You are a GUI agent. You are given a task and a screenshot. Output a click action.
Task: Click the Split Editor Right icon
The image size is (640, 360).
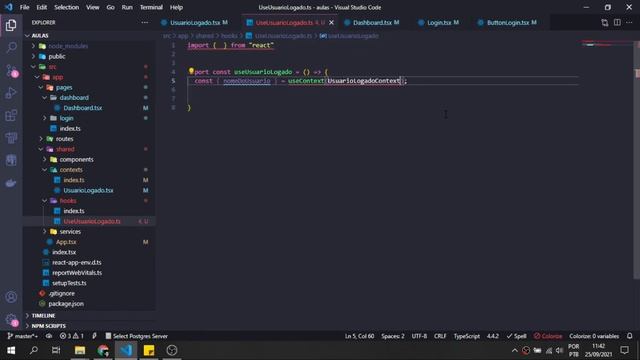point(617,22)
